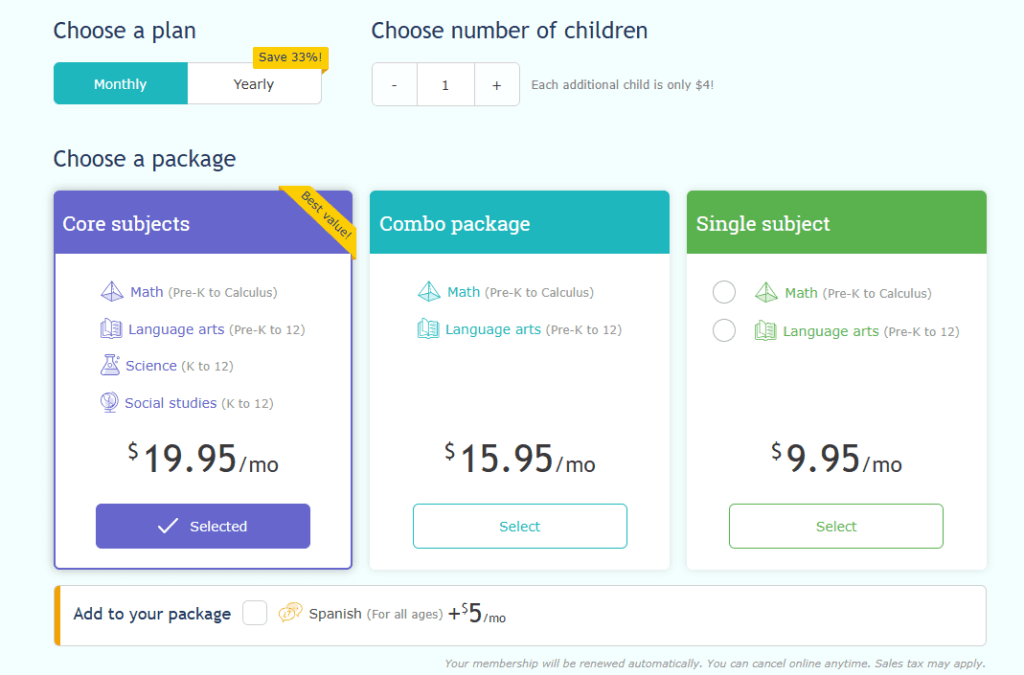The image size is (1024, 675).
Task: Switch to the Yearly plan
Action: click(253, 84)
